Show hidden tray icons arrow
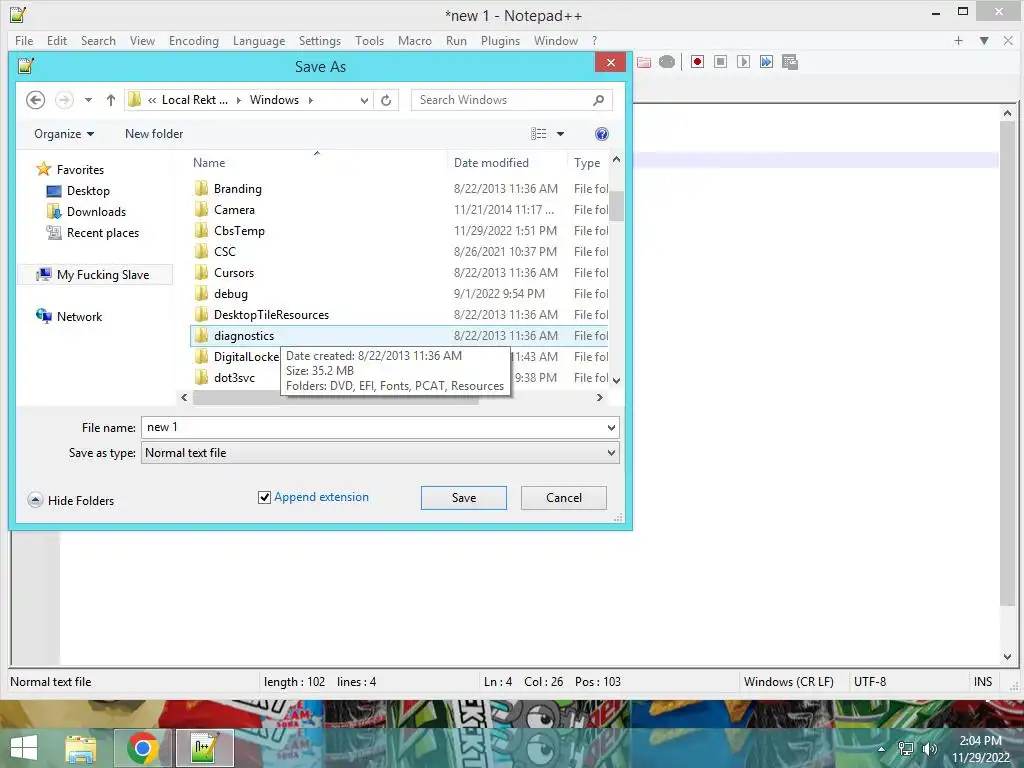This screenshot has height=768, width=1024. [x=882, y=749]
